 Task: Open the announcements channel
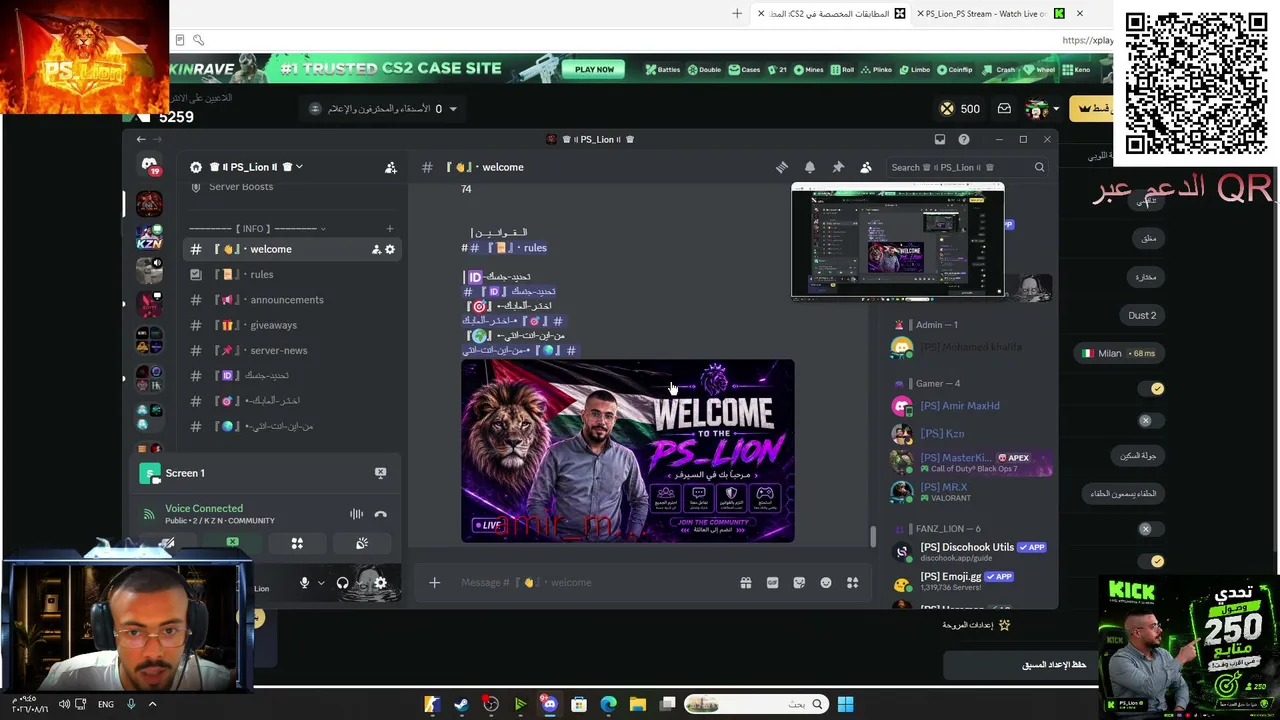coord(292,300)
